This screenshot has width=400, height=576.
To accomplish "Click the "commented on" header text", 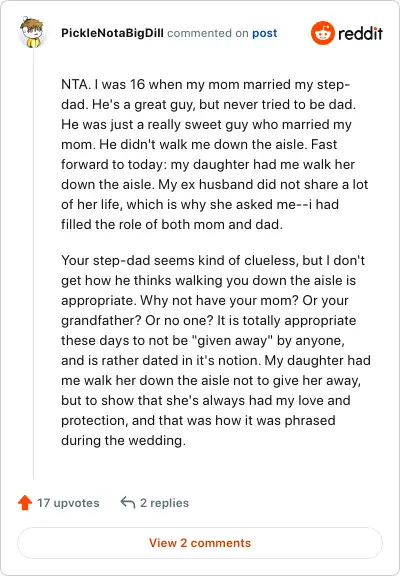I will [x=208, y=33].
